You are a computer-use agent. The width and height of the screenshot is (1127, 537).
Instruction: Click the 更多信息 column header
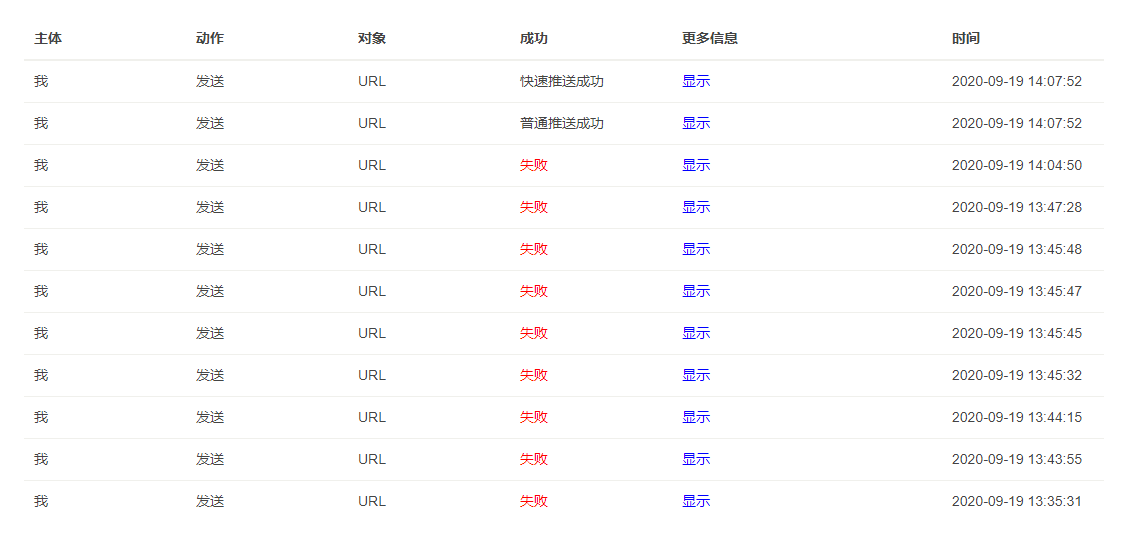point(709,38)
